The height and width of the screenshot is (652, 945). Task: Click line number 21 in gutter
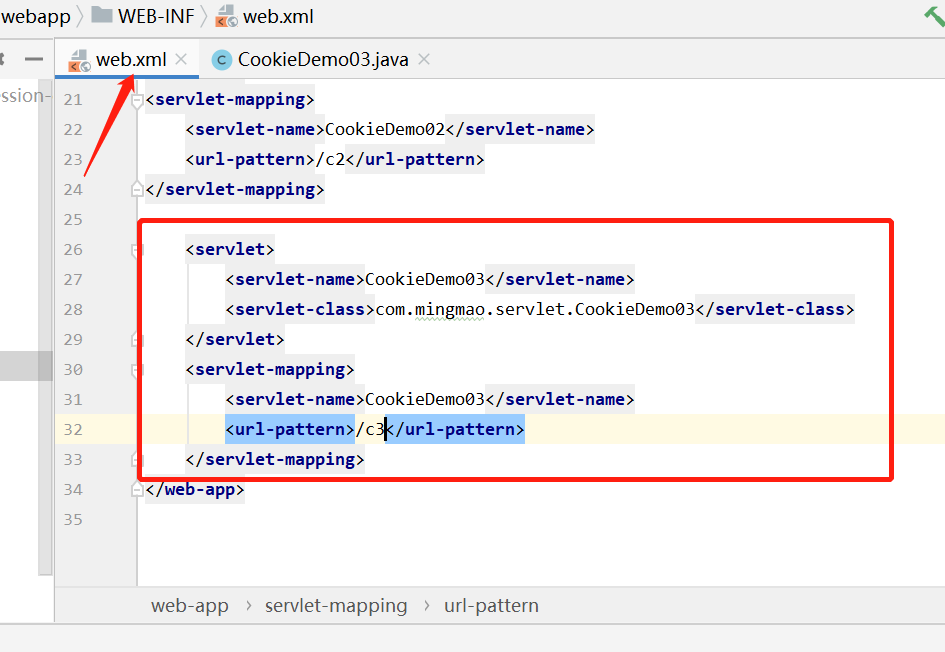(x=73, y=99)
